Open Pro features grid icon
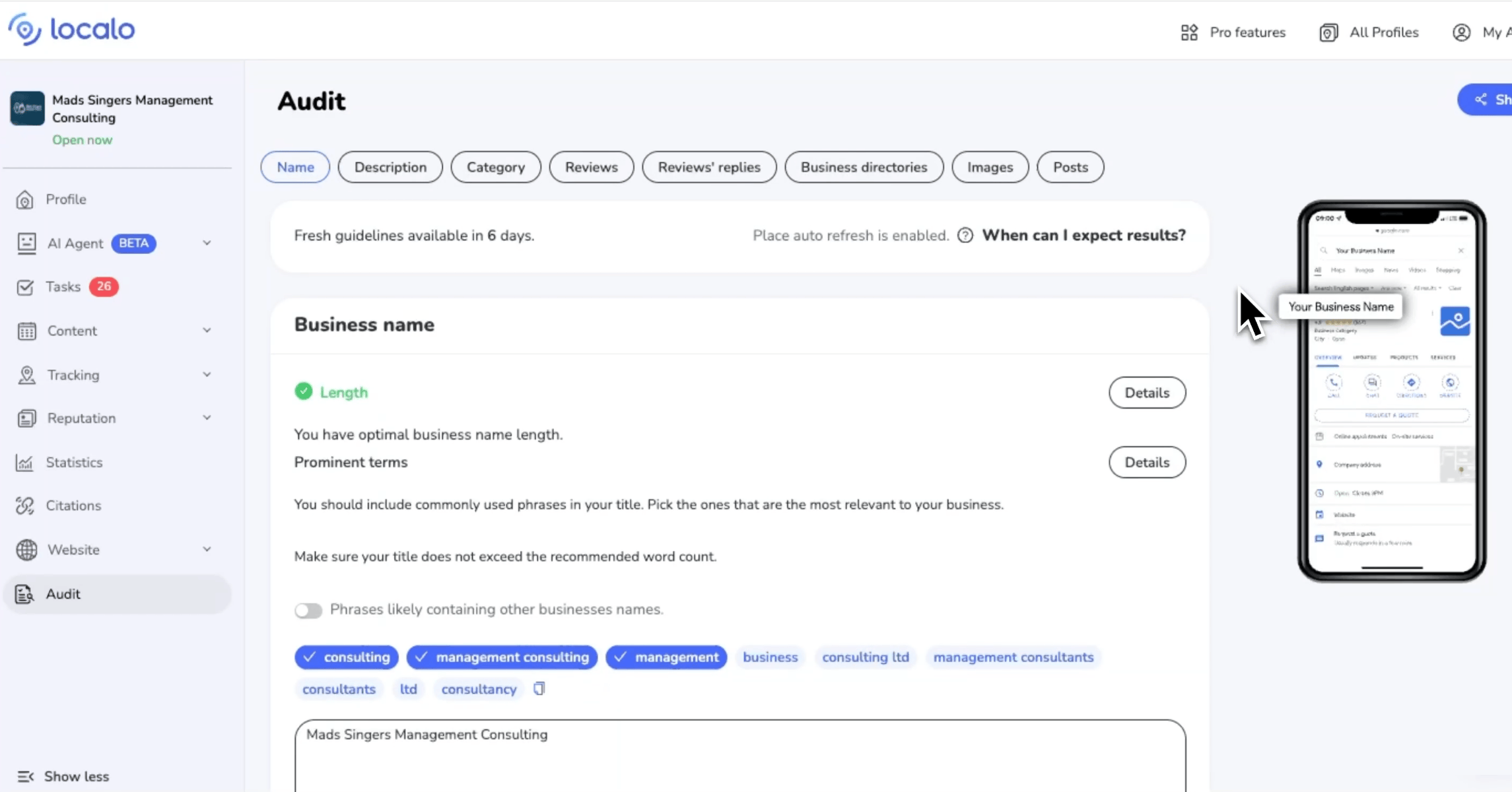The height and width of the screenshot is (792, 1512). click(x=1188, y=32)
